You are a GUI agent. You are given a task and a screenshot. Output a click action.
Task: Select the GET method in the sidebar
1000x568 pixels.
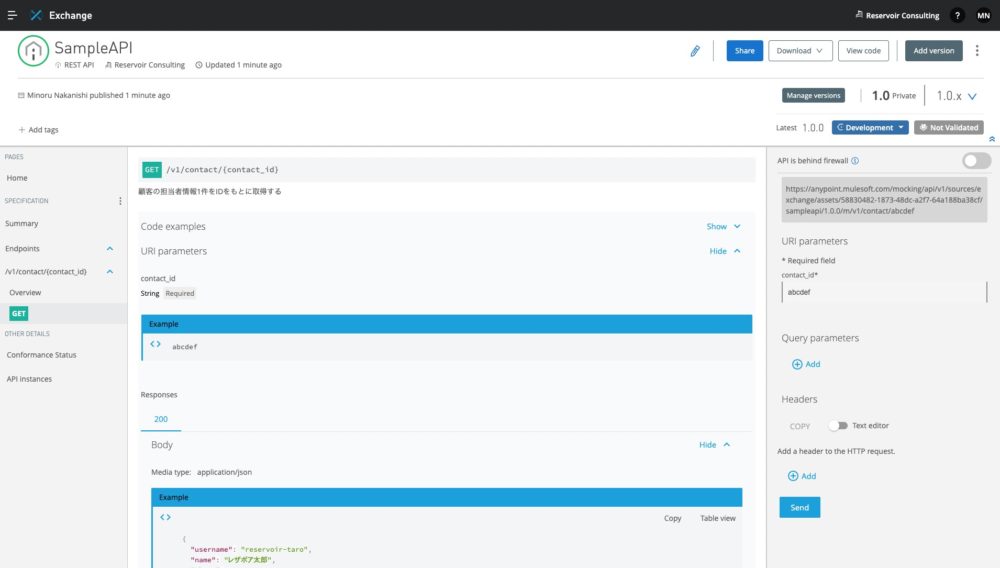point(18,313)
